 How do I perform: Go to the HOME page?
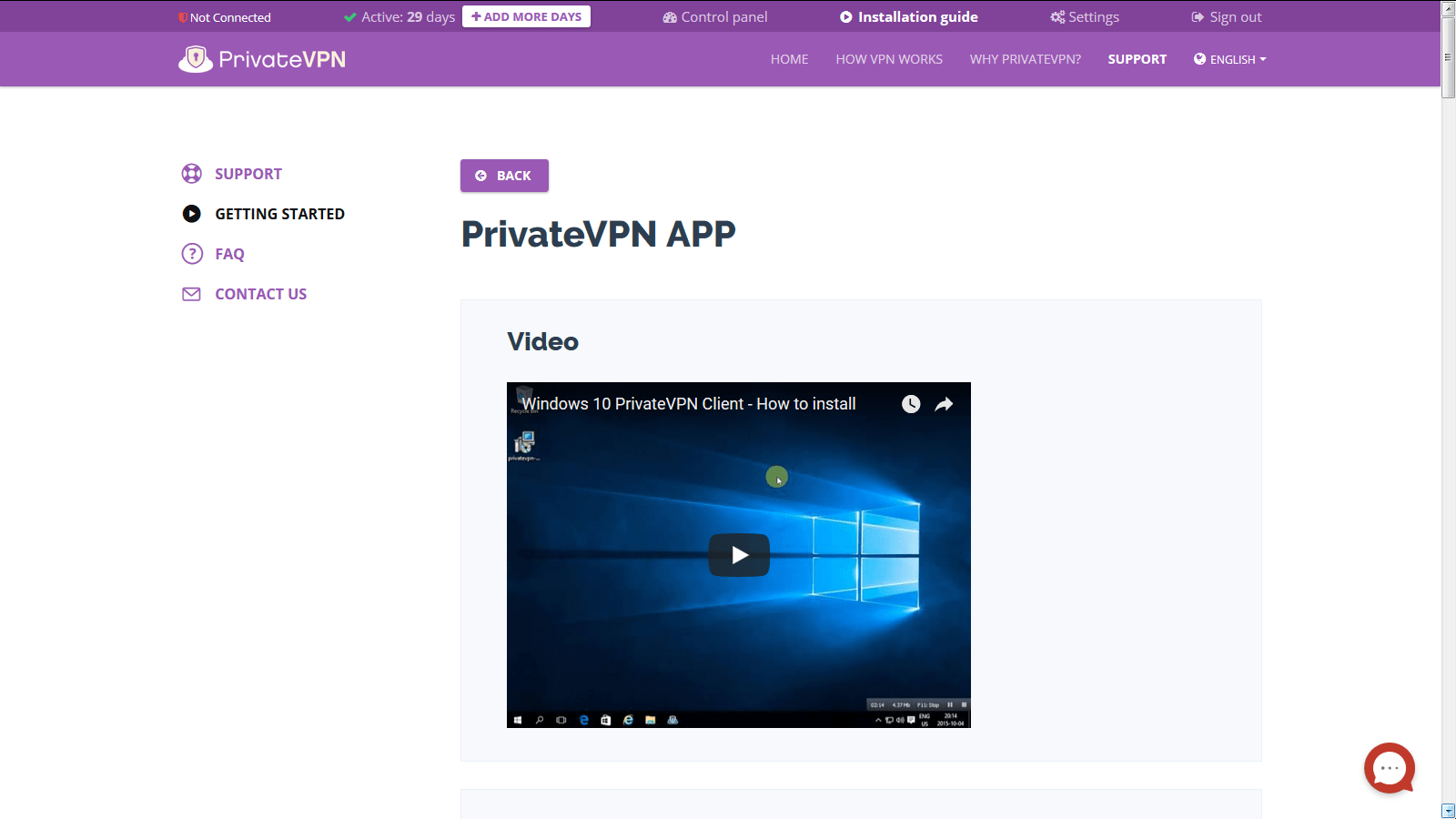coord(789,59)
